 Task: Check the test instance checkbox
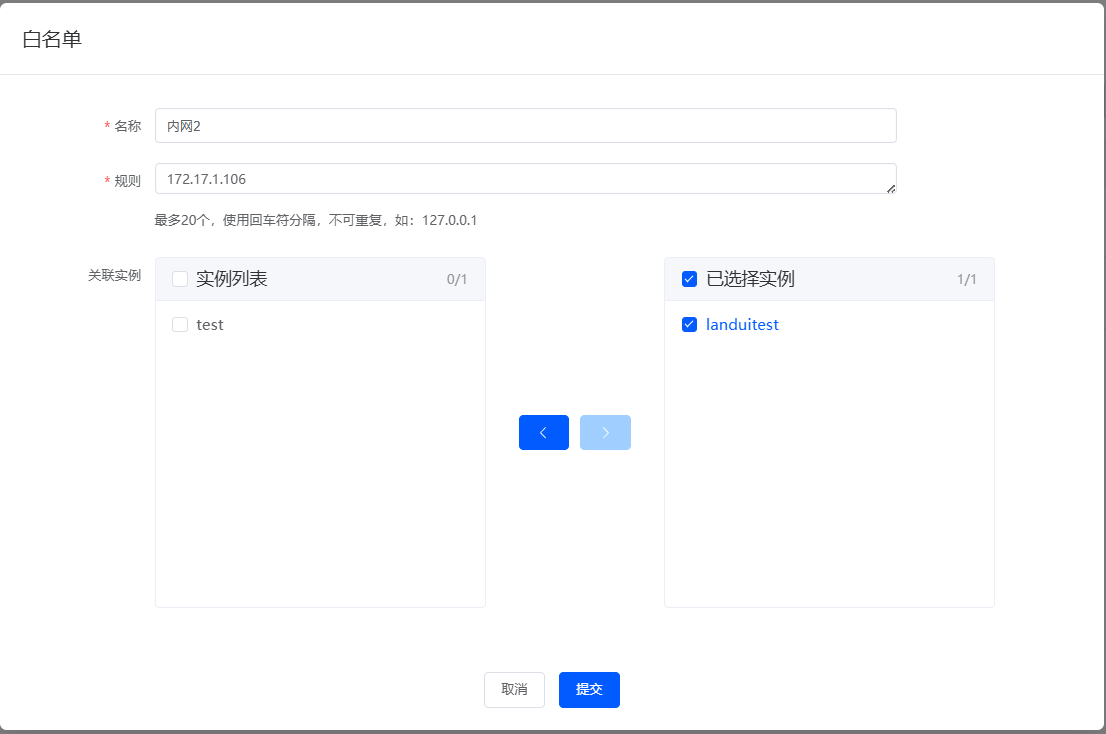[x=180, y=324]
